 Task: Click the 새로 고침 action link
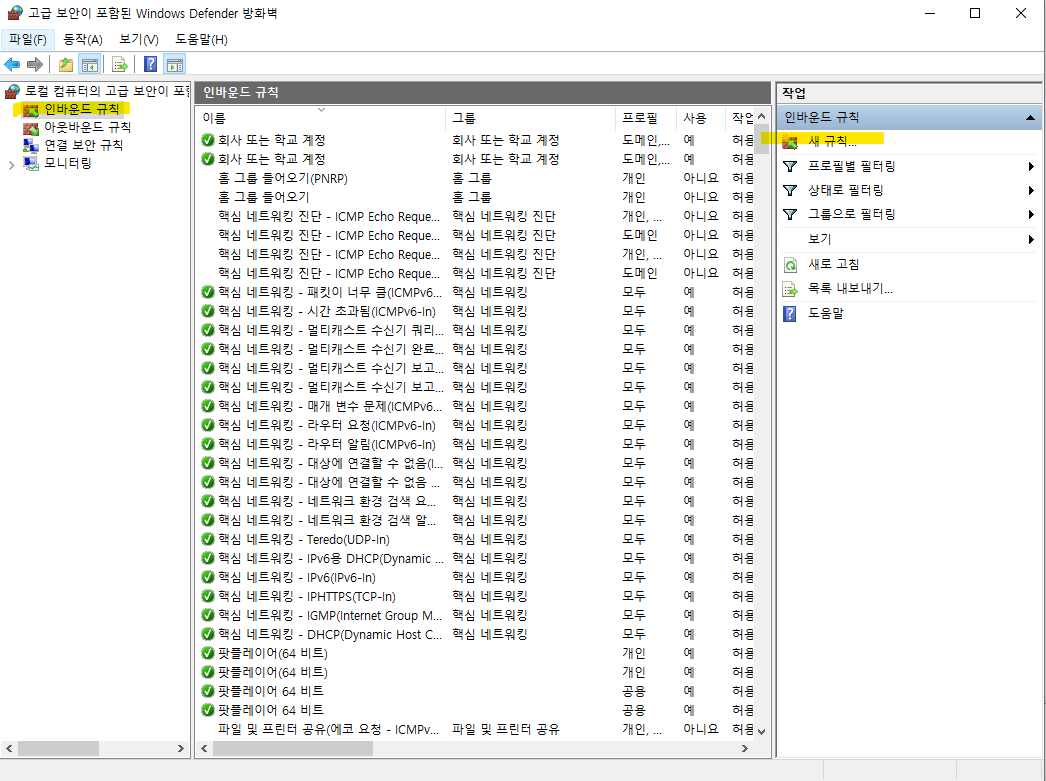click(834, 265)
